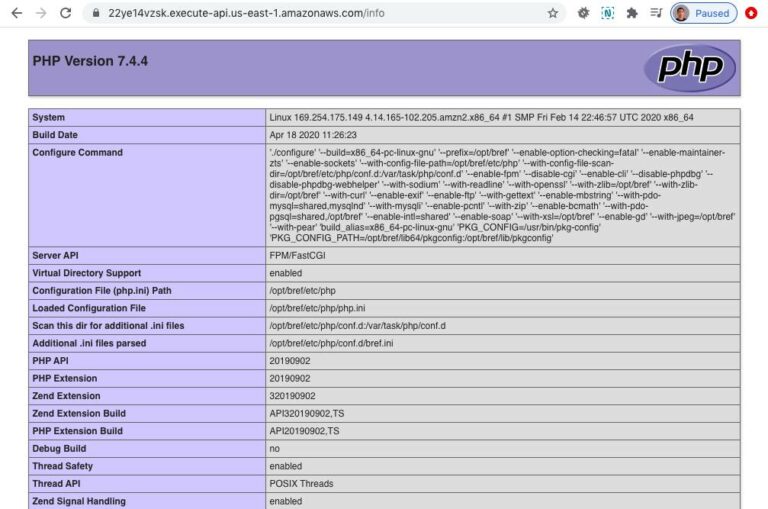Image resolution: width=768 pixels, height=509 pixels.
Task: Click the PHP Extension label
Action: tap(65, 379)
